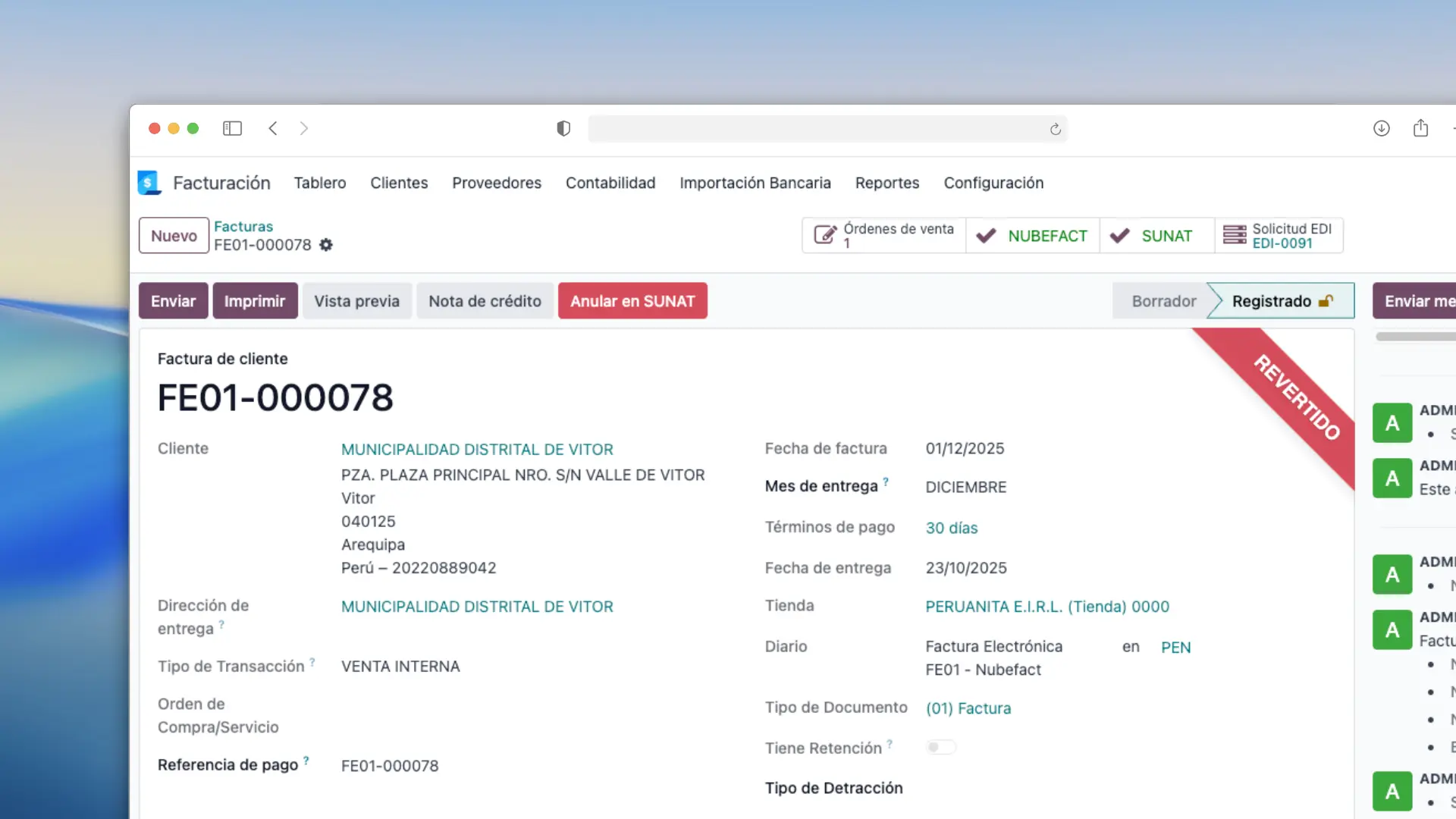Screen dimensions: 1456x819
Task: Expand the Reportes menu
Action: tap(886, 183)
